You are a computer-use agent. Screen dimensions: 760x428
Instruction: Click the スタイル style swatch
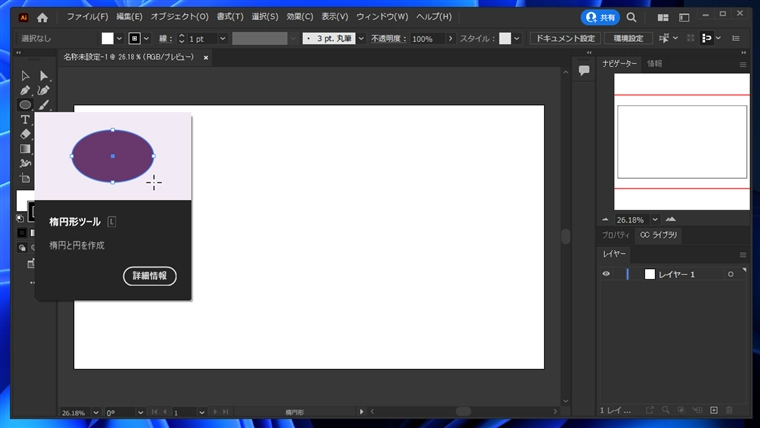(x=505, y=38)
